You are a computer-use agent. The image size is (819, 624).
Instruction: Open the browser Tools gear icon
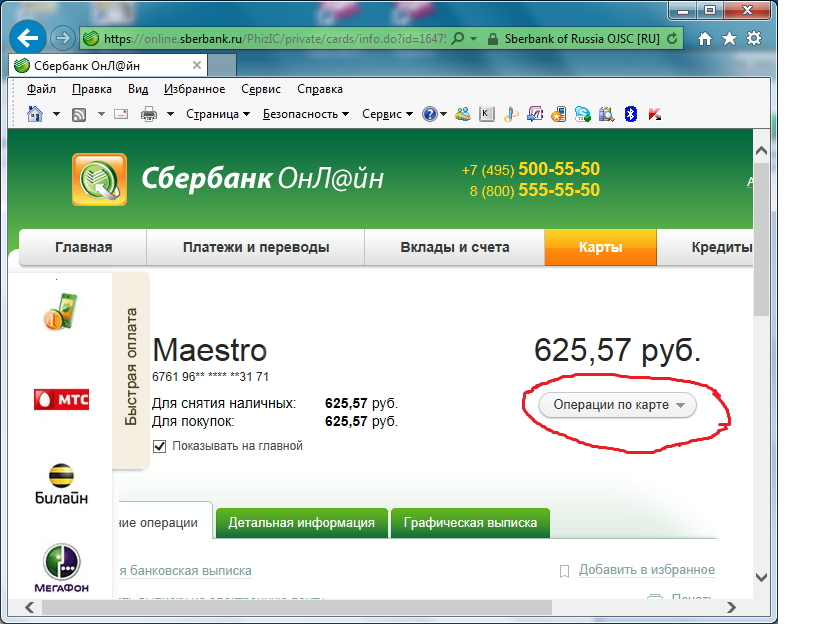coord(754,38)
